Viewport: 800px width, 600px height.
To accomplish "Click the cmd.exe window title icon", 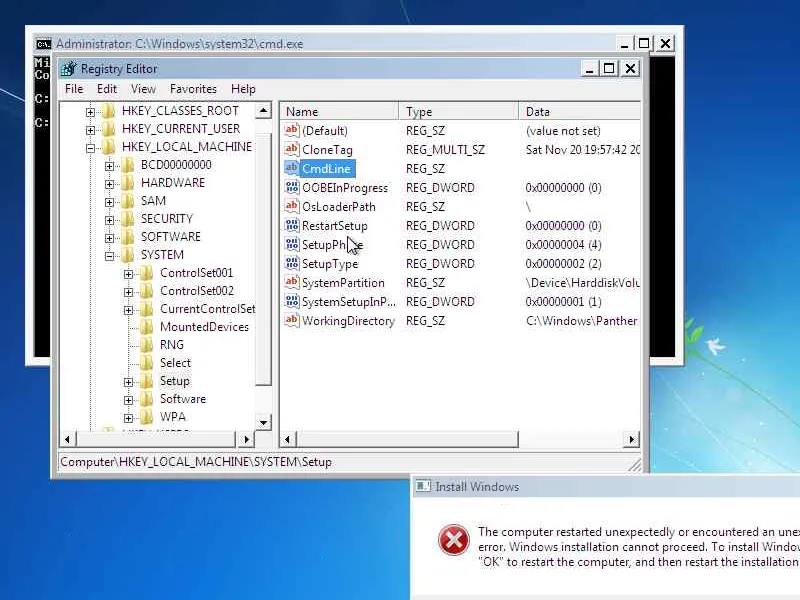I will pyautogui.click(x=43, y=44).
